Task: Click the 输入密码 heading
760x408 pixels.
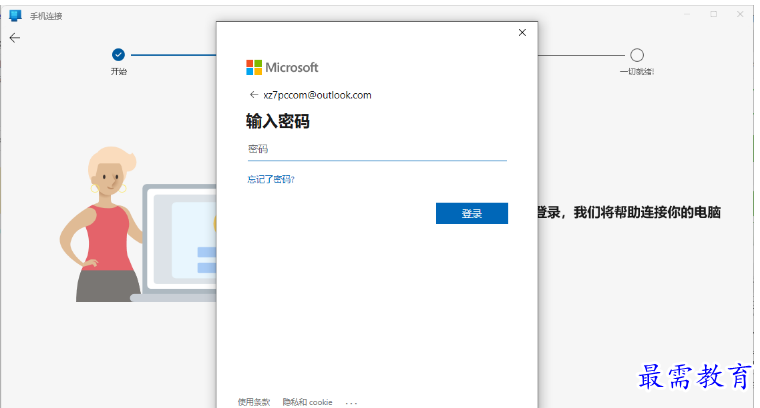Action: [277, 121]
